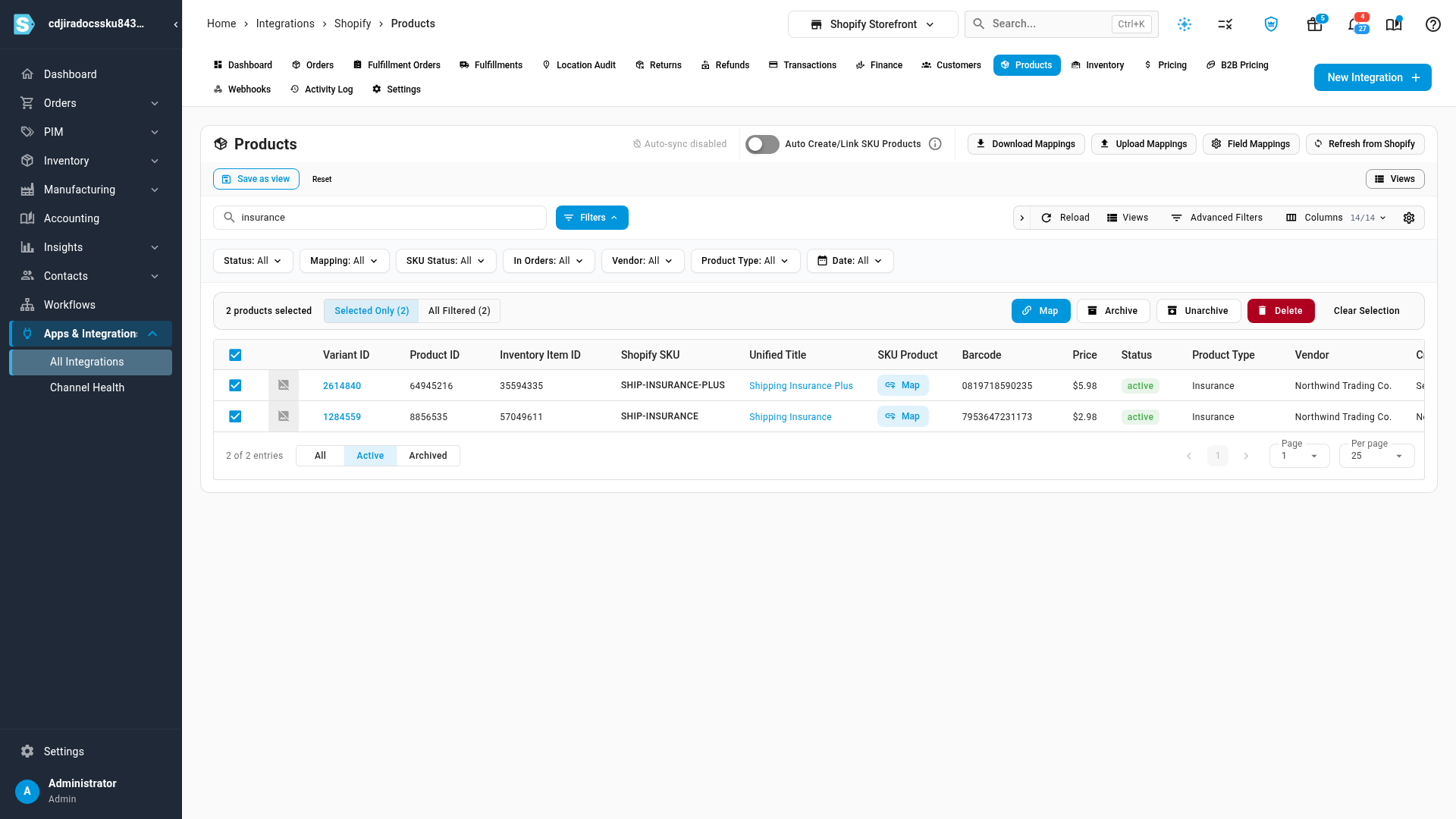Open the shield security icon
This screenshot has width=1456, height=819.
[x=1271, y=24]
